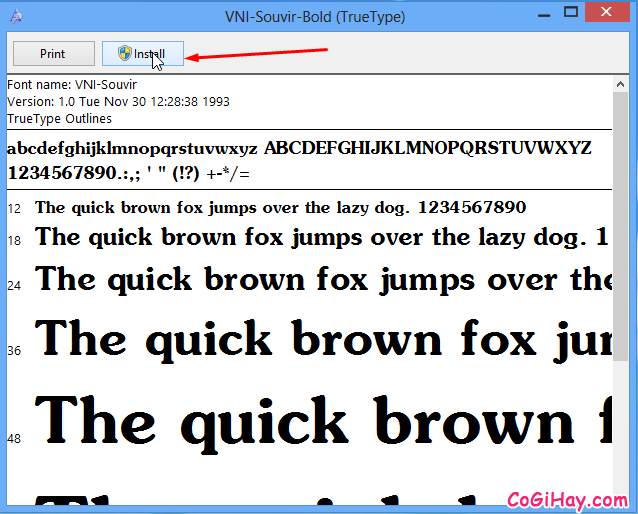Click the size 12 sample sentence
The image size is (638, 514).
[x=281, y=208]
